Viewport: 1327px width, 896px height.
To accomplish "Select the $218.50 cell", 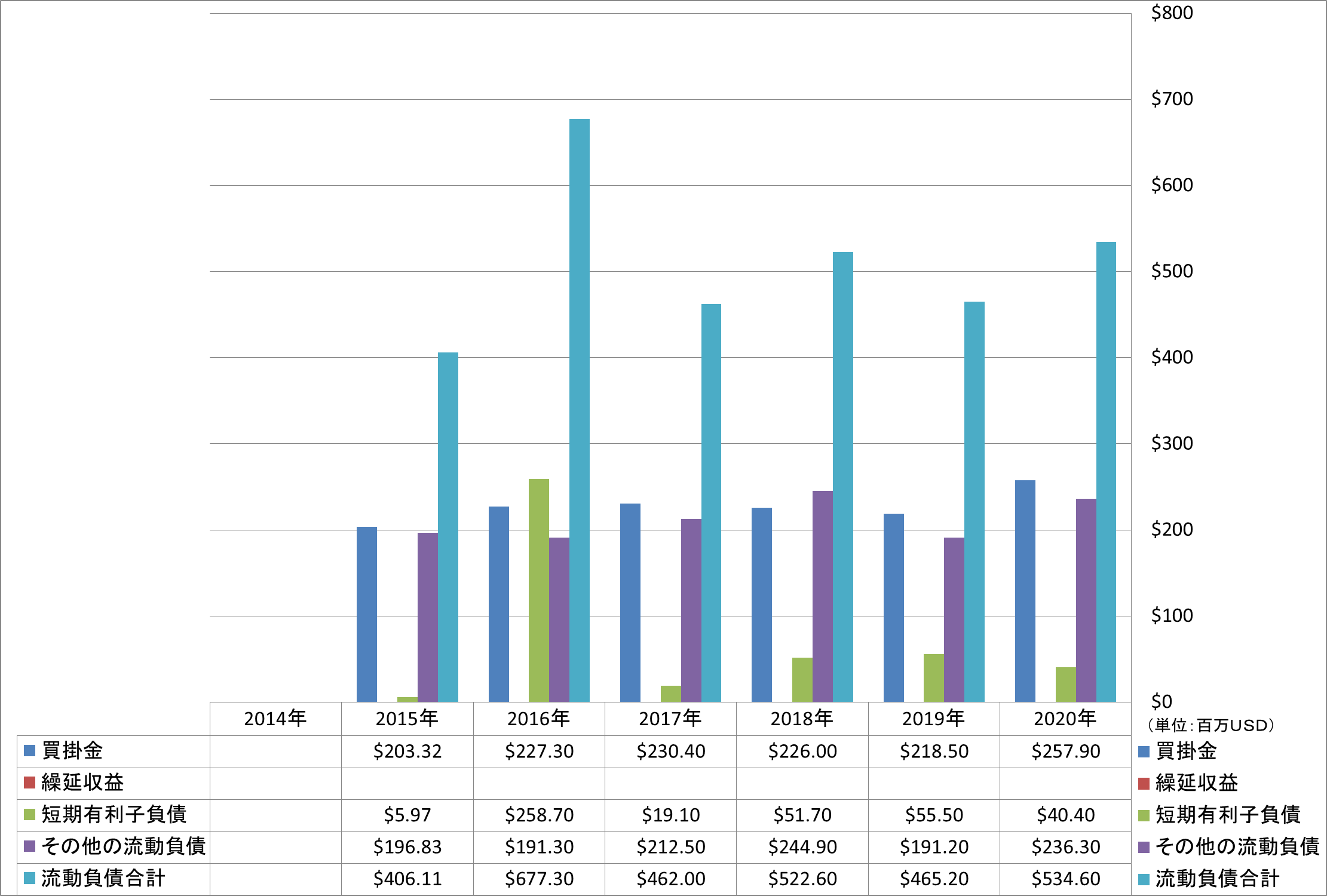I will pyautogui.click(x=934, y=751).
